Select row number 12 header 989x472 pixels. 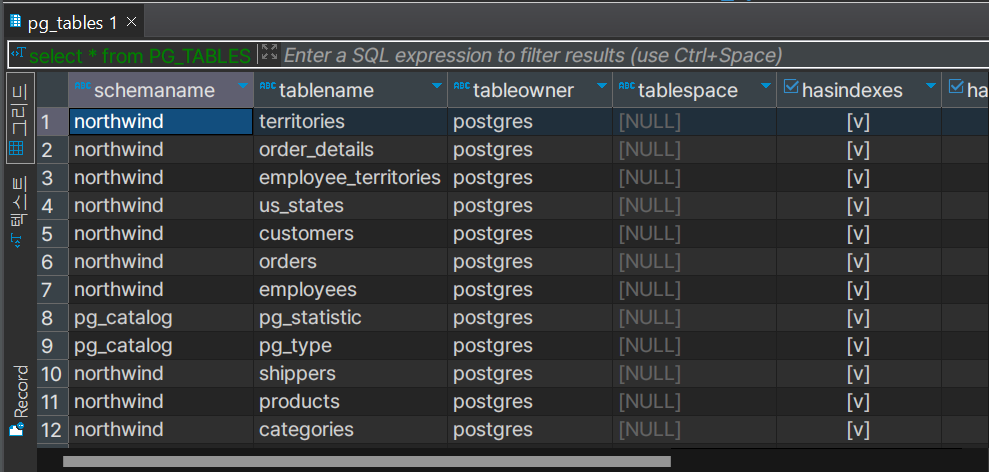pyautogui.click(x=52, y=430)
